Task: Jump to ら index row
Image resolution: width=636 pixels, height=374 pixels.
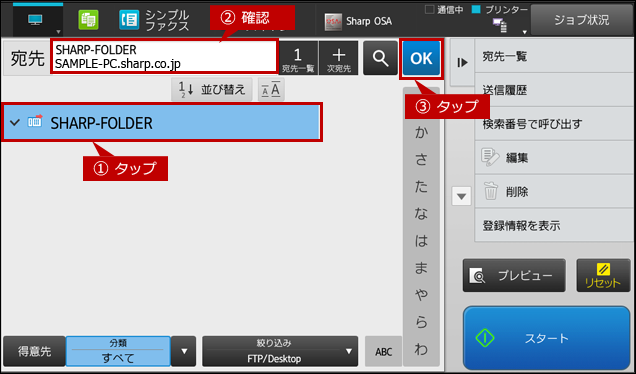Action: pos(421,322)
